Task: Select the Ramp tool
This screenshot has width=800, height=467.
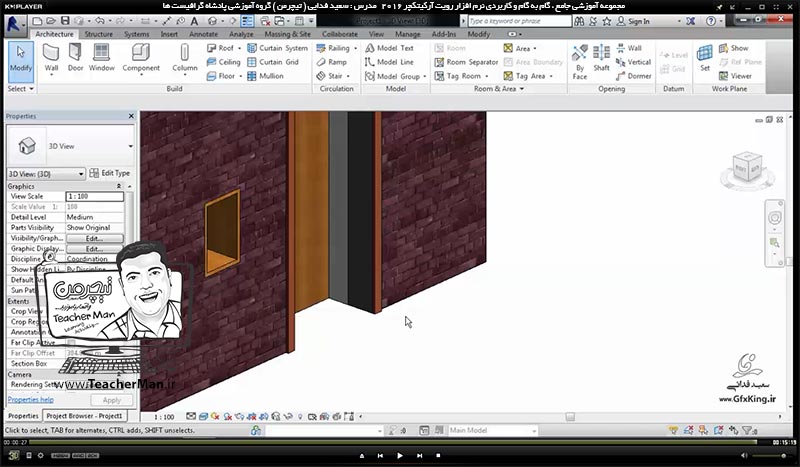Action: [x=331, y=62]
